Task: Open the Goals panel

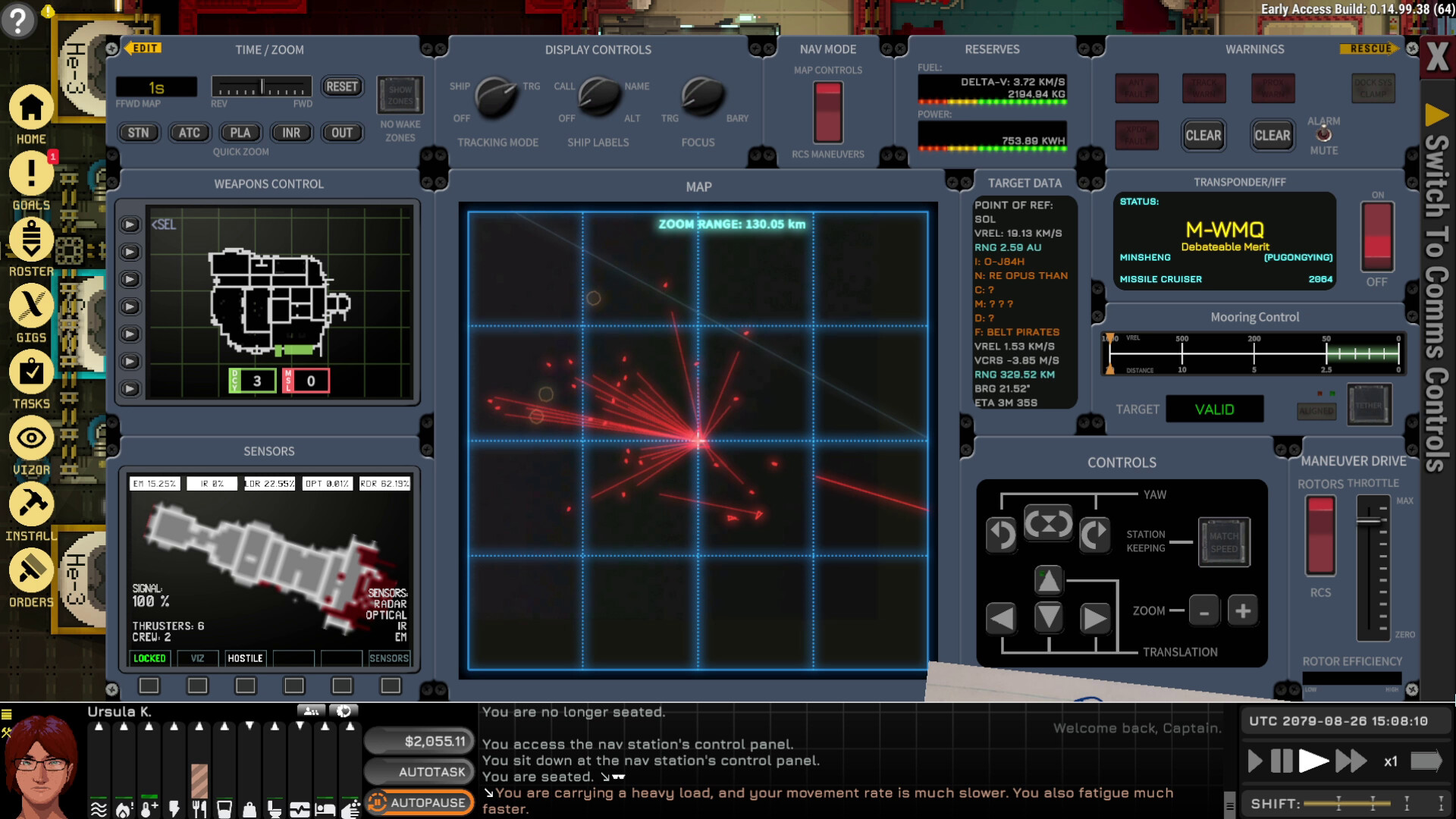Action: [x=30, y=173]
